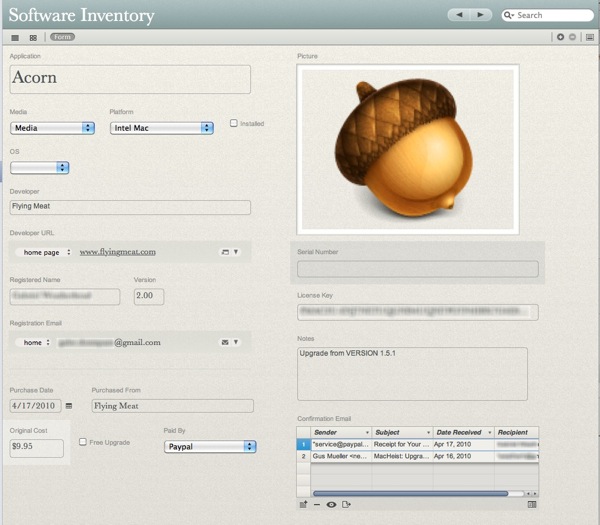
Task: Click the scrollbar left arrow
Action: 528,494
